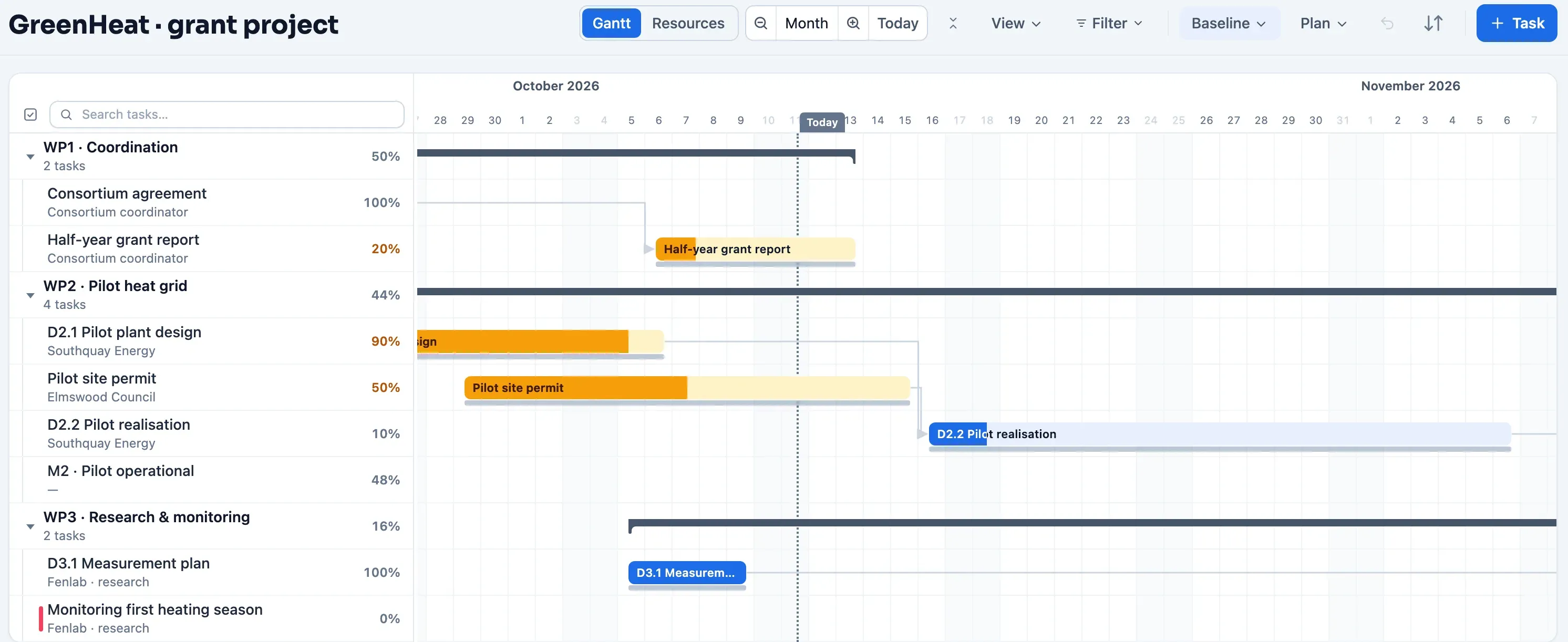Jump to Today in the timeline
This screenshot has width=1568, height=642.
(898, 23)
